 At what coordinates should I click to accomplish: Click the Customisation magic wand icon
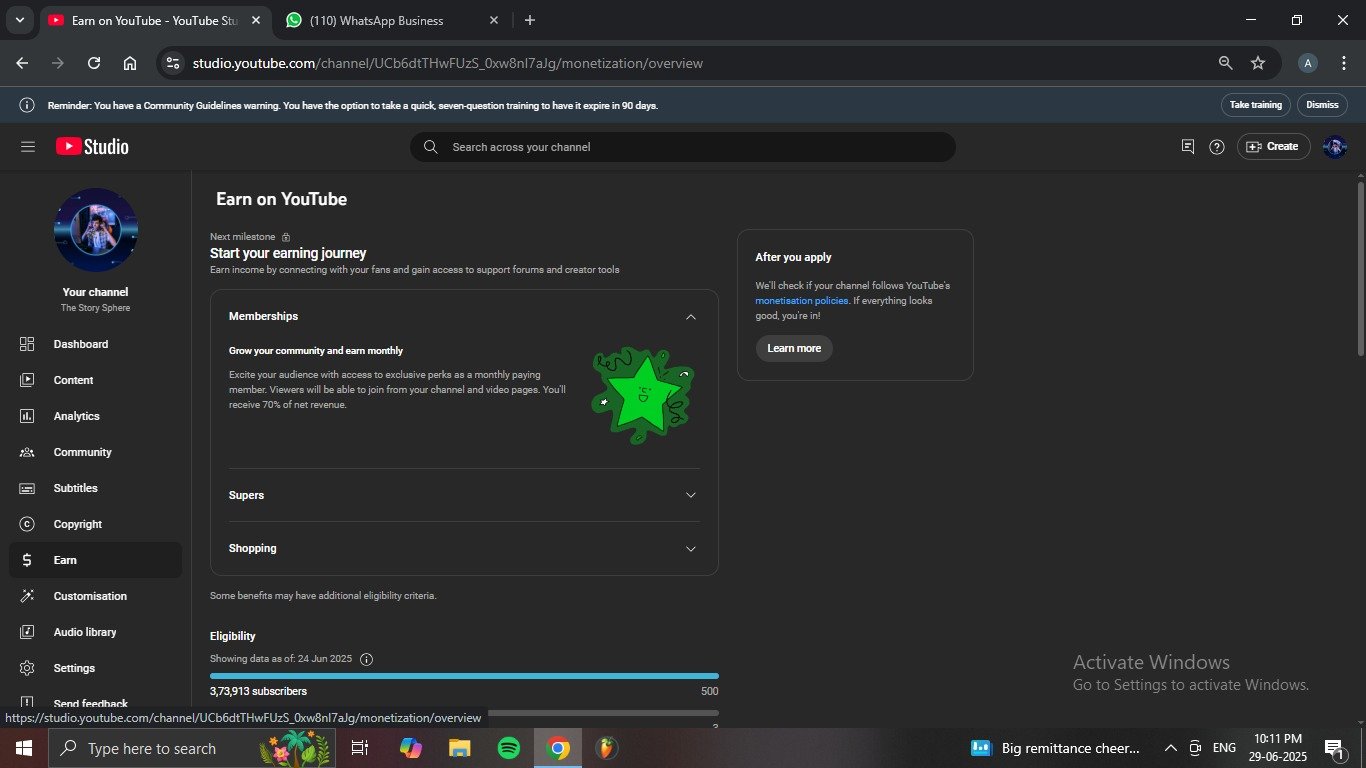(27, 596)
